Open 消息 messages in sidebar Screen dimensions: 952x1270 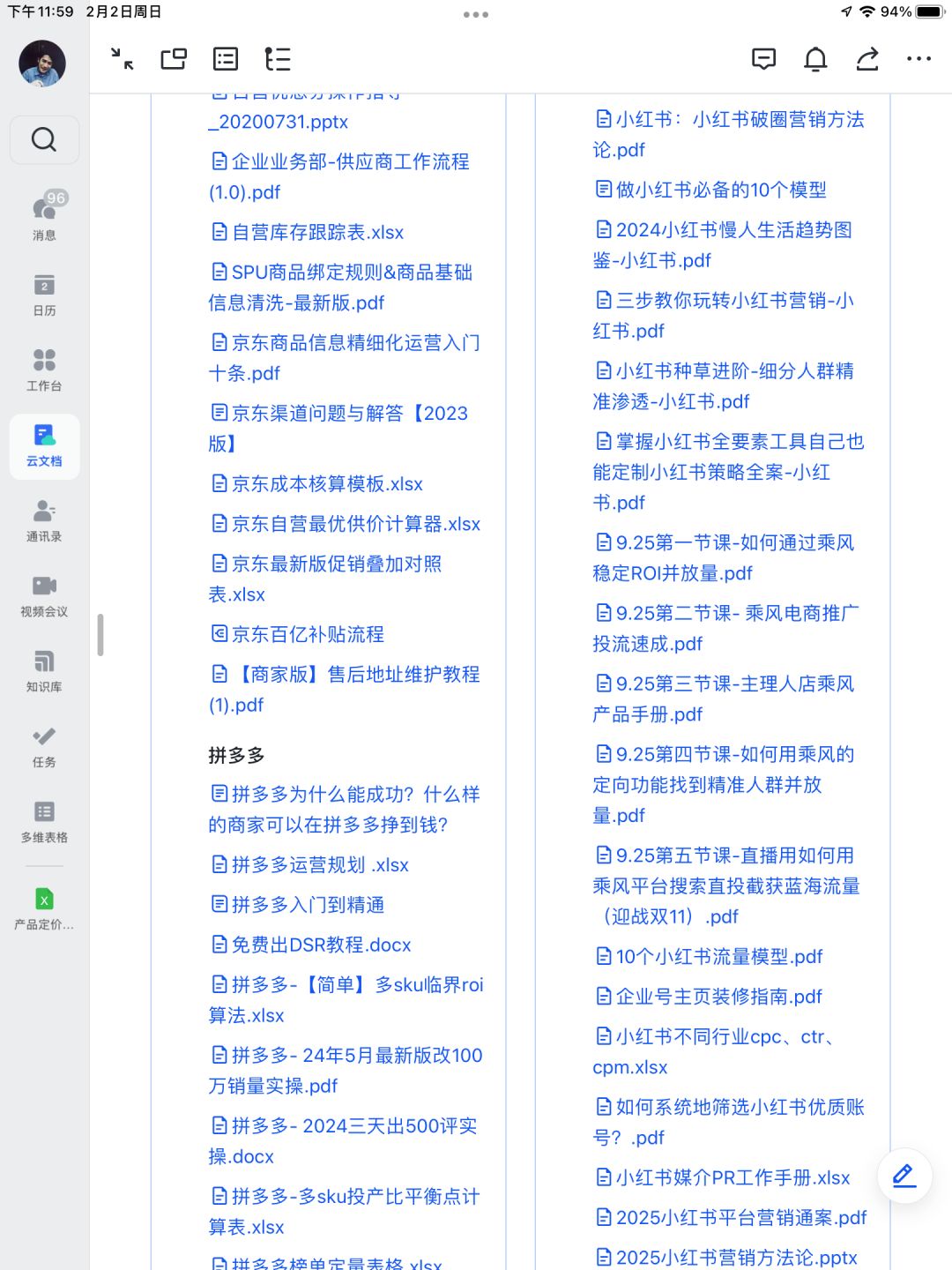point(44,216)
